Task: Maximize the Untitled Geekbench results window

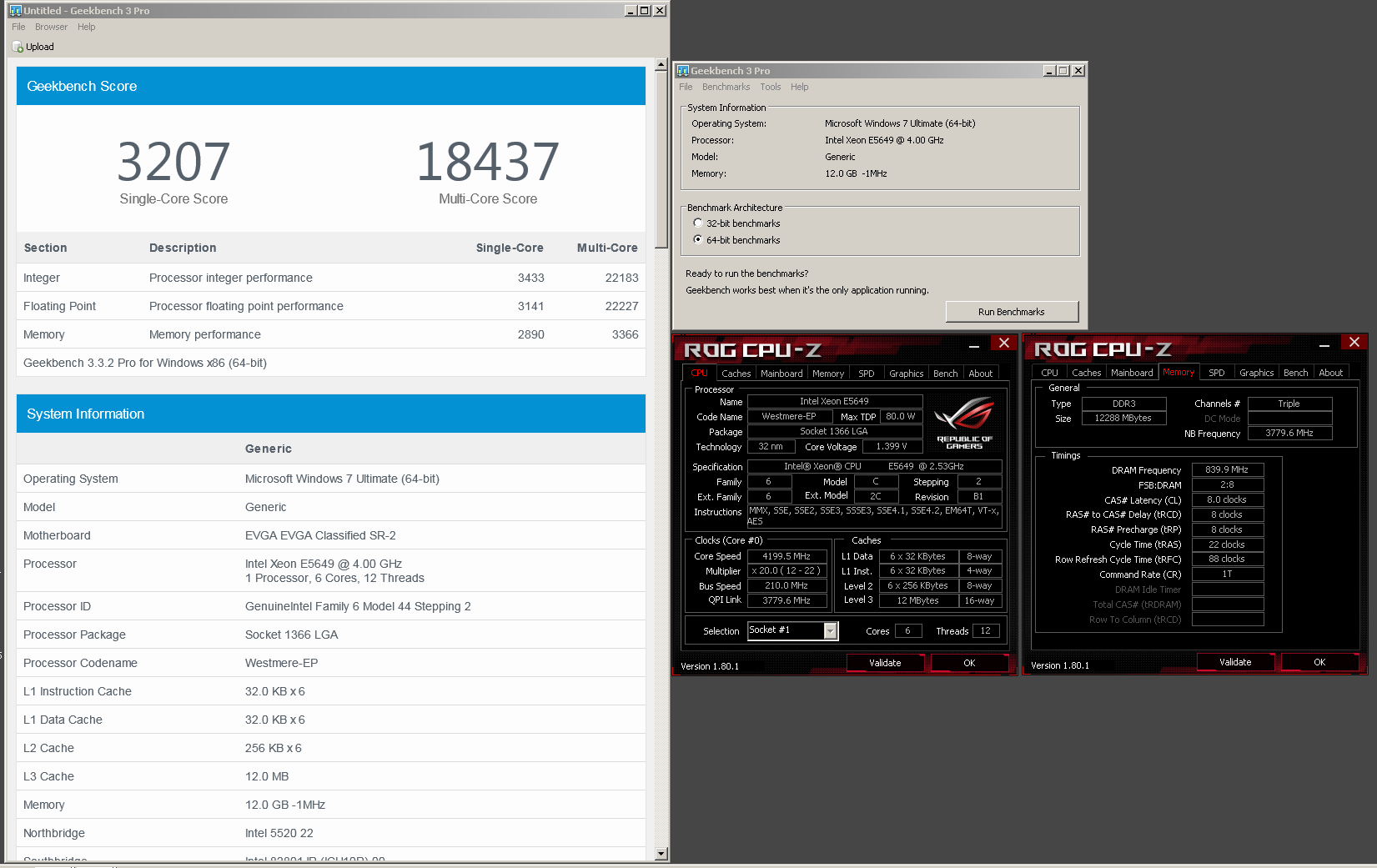Action: [x=644, y=10]
